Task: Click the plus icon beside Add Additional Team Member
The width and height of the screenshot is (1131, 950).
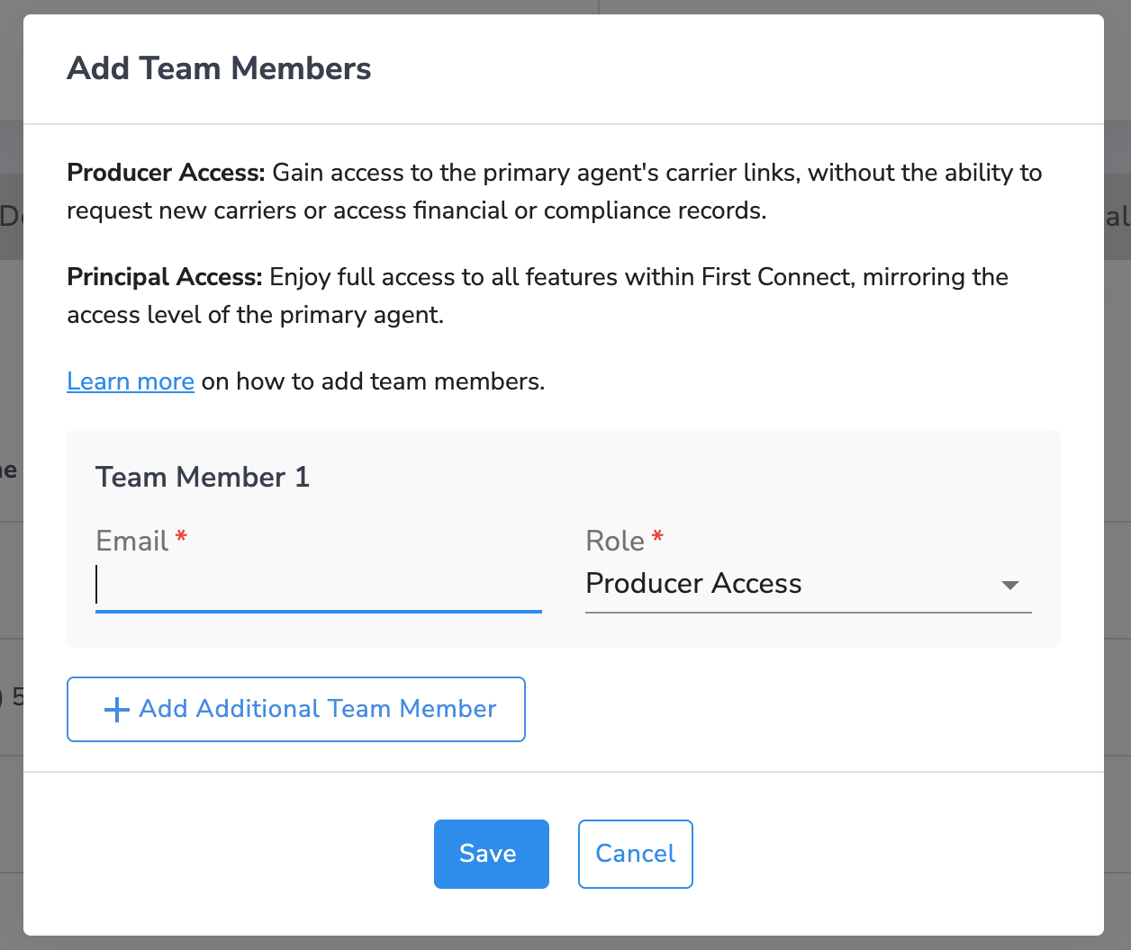Action: click(x=115, y=709)
